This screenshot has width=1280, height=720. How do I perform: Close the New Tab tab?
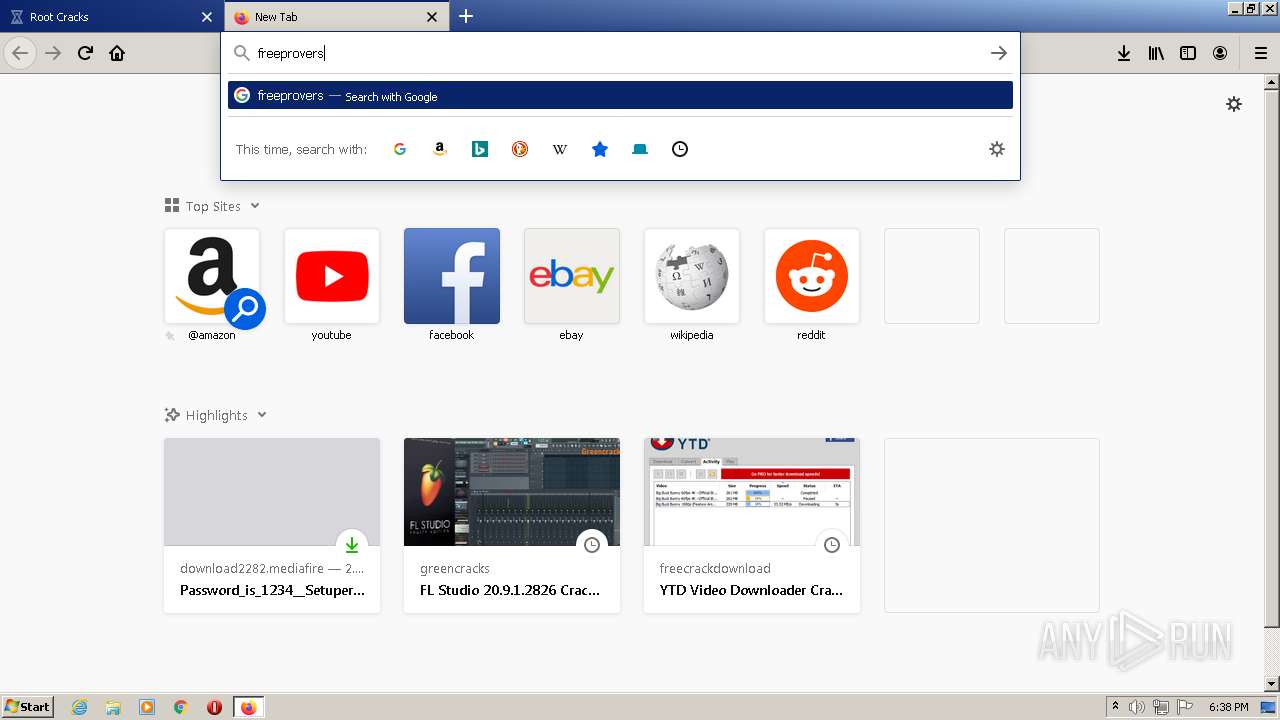click(x=432, y=17)
